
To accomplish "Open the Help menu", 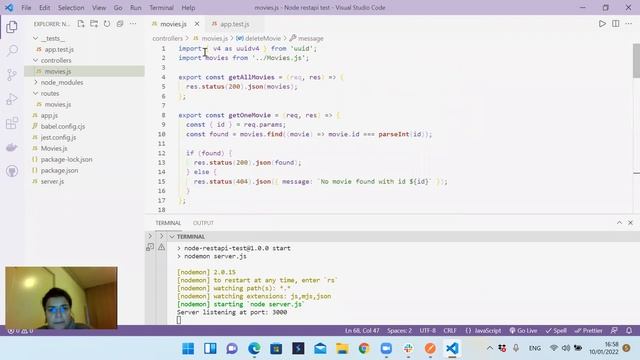I will pos(188,8).
